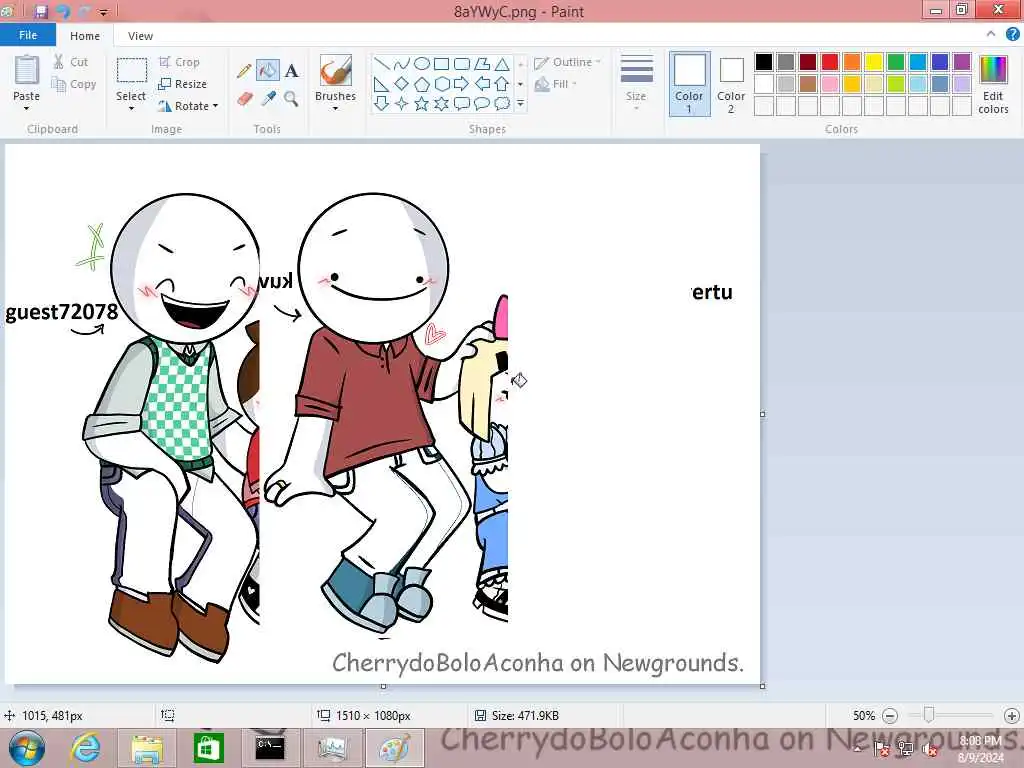The height and width of the screenshot is (768, 1024).
Task: Adjust the zoom level slider
Action: pyautogui.click(x=928, y=715)
